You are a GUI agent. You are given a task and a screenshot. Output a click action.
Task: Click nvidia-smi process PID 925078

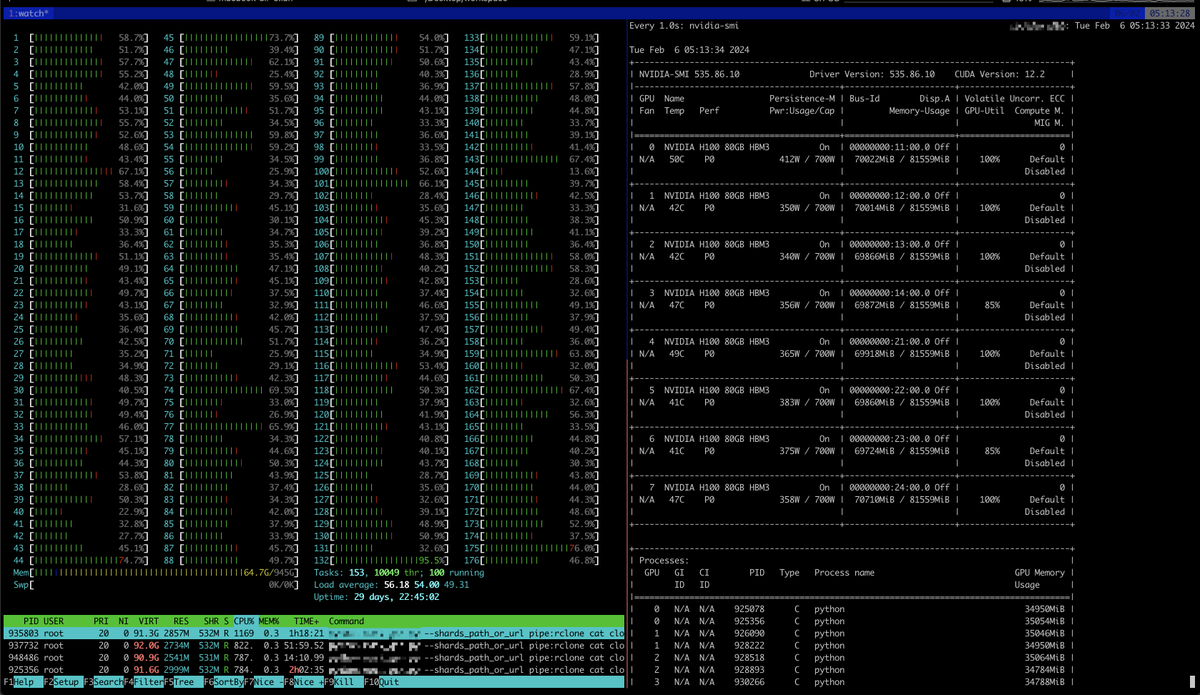click(748, 608)
